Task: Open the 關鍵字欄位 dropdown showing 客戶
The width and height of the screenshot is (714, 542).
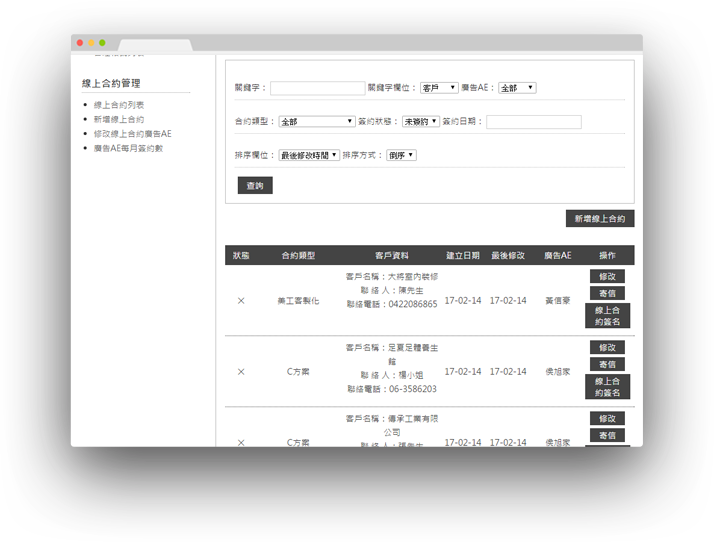Action: click(x=438, y=88)
